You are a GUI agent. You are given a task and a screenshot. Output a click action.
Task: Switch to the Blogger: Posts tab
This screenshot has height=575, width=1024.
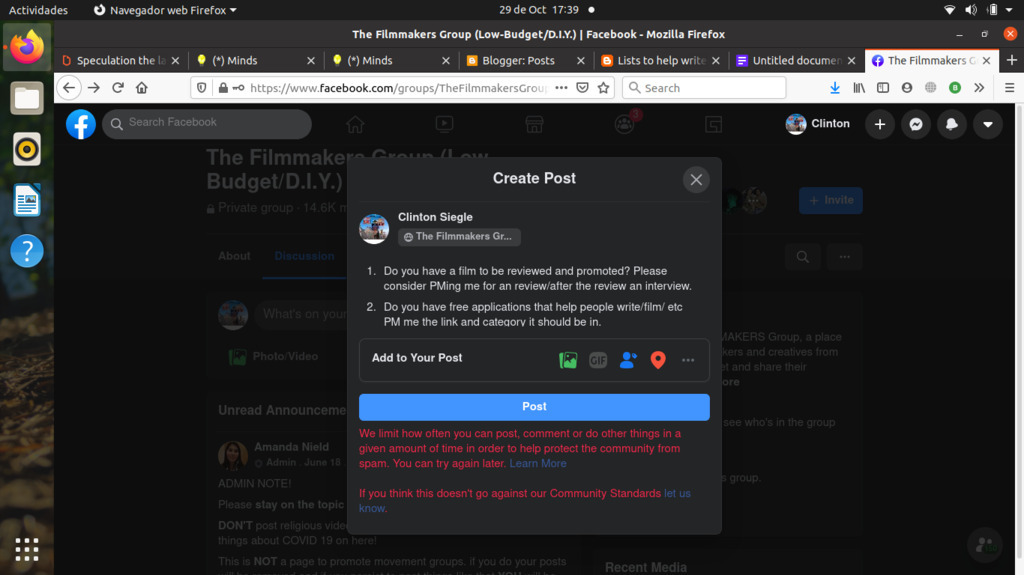518,61
